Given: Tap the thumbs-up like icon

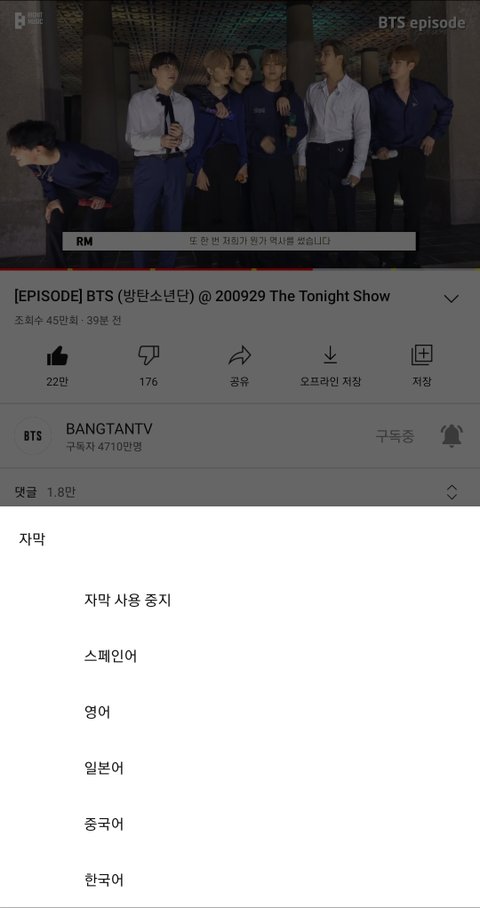Looking at the screenshot, I should [x=57, y=356].
